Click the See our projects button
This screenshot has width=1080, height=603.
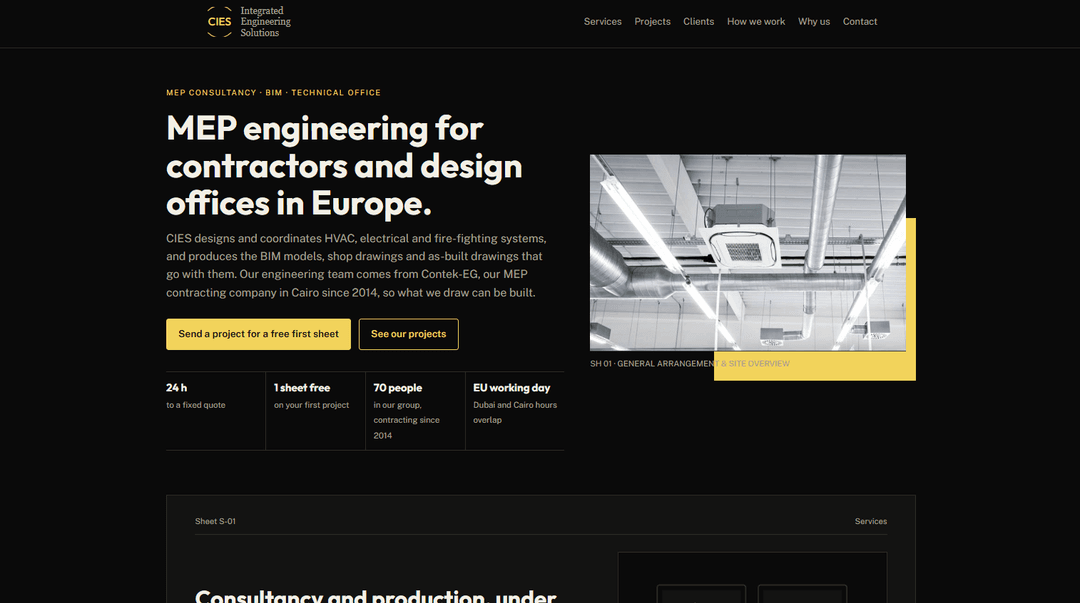[x=408, y=334]
